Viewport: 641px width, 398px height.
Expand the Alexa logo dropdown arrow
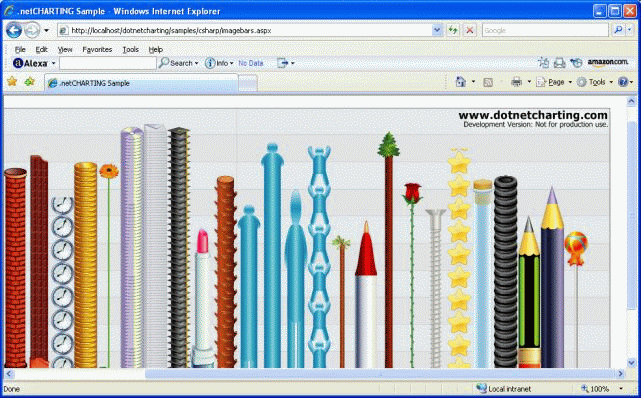(53, 63)
